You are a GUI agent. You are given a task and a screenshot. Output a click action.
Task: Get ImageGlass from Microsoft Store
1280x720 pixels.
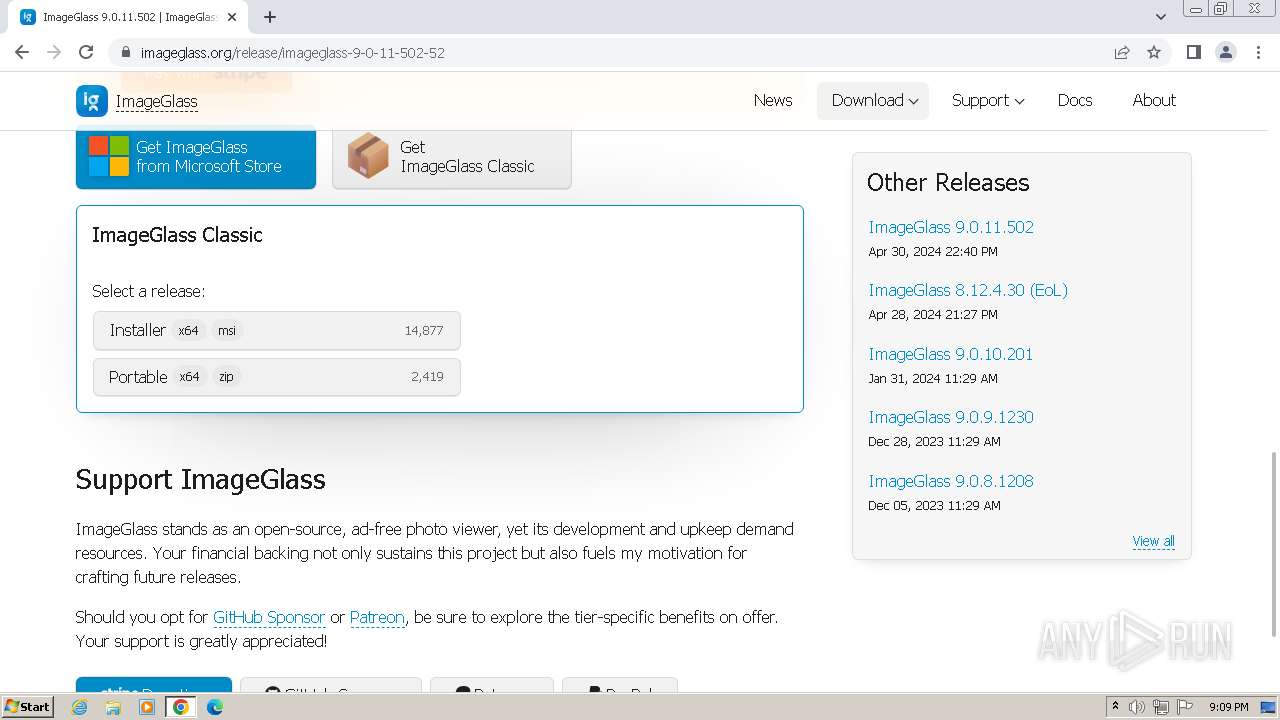[196, 157]
